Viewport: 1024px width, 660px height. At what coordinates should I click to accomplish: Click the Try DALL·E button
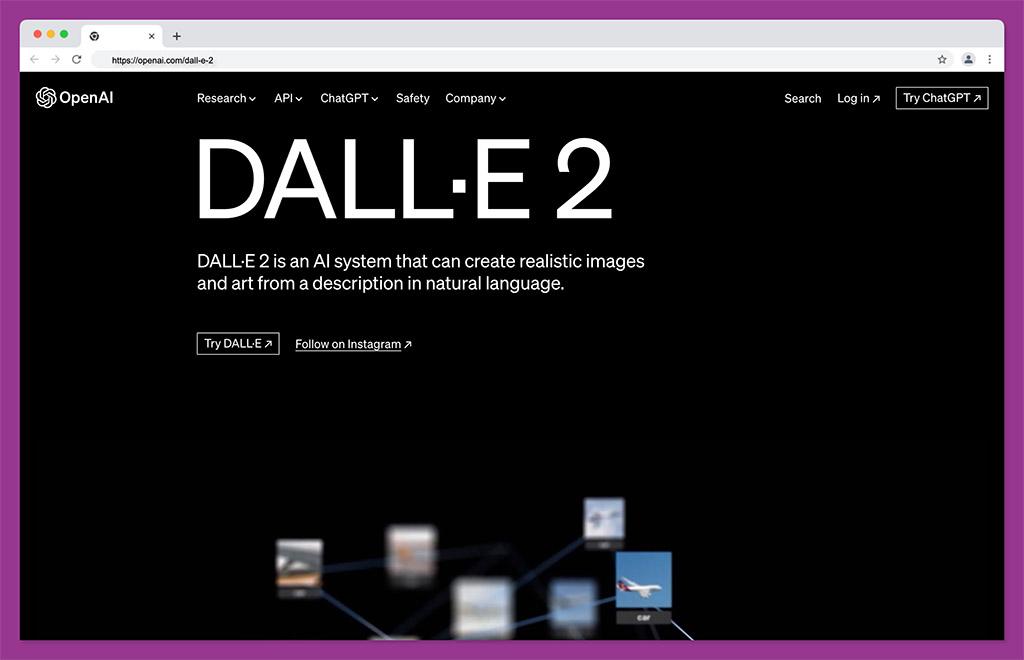(x=238, y=343)
